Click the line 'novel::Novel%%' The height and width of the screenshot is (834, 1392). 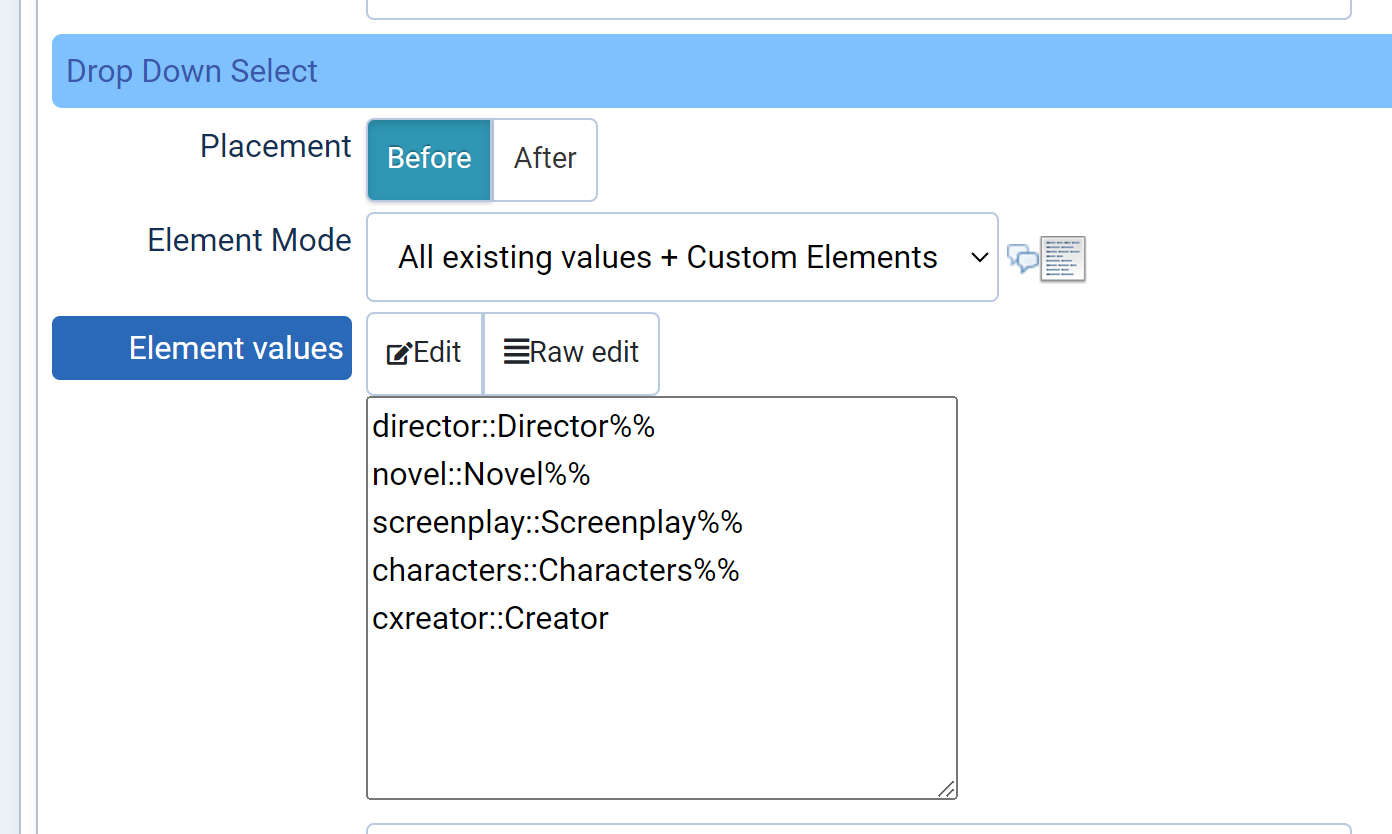[x=481, y=474]
